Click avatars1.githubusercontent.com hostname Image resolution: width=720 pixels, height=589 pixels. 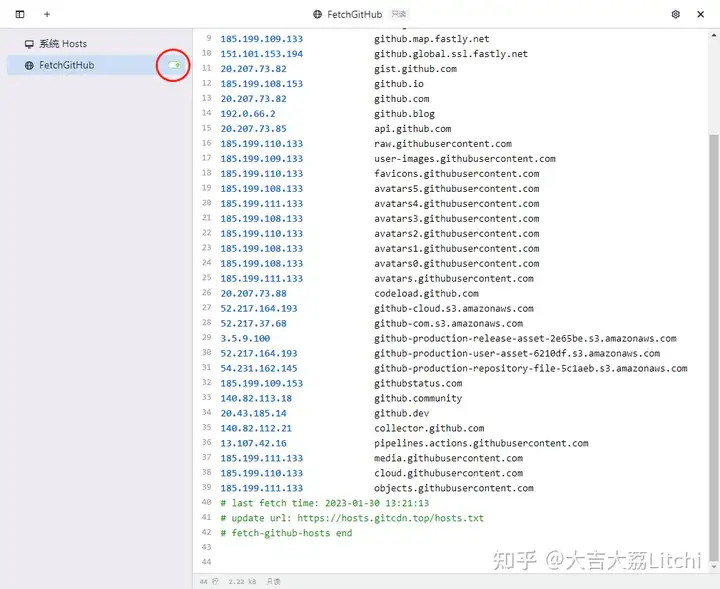pyautogui.click(x=456, y=248)
